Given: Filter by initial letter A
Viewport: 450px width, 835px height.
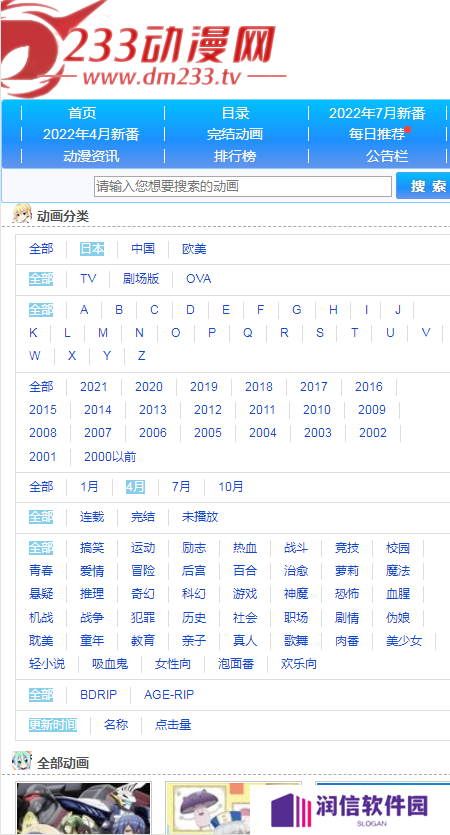Looking at the screenshot, I should 84,310.
